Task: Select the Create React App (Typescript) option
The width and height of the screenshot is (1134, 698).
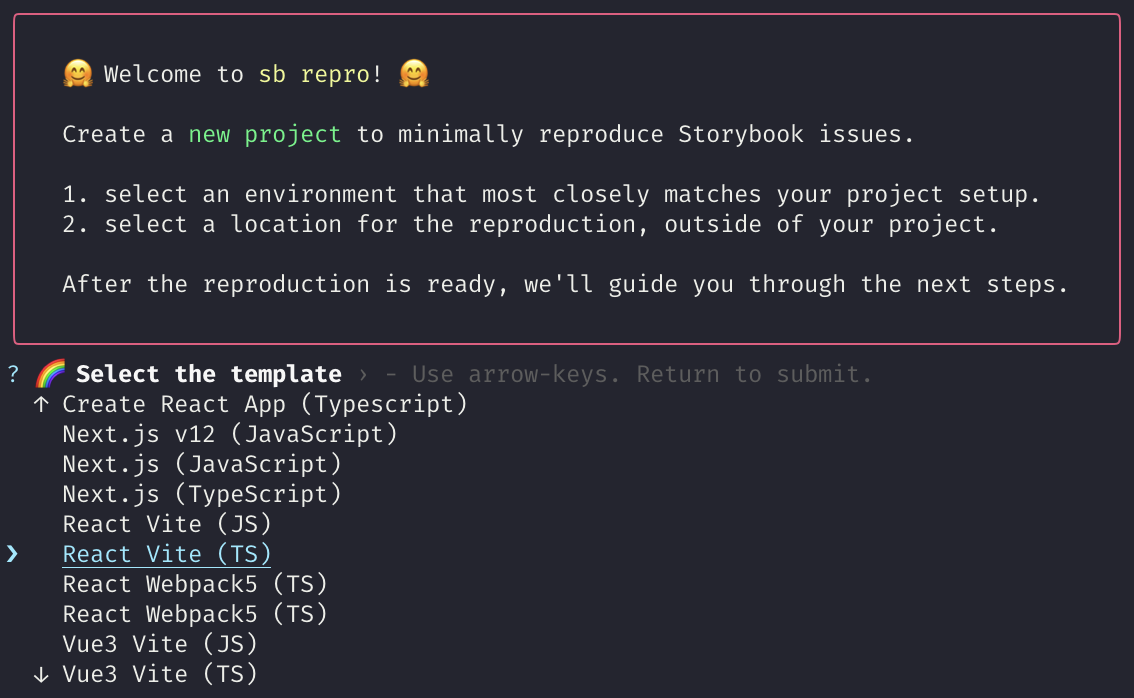Action: (x=265, y=404)
